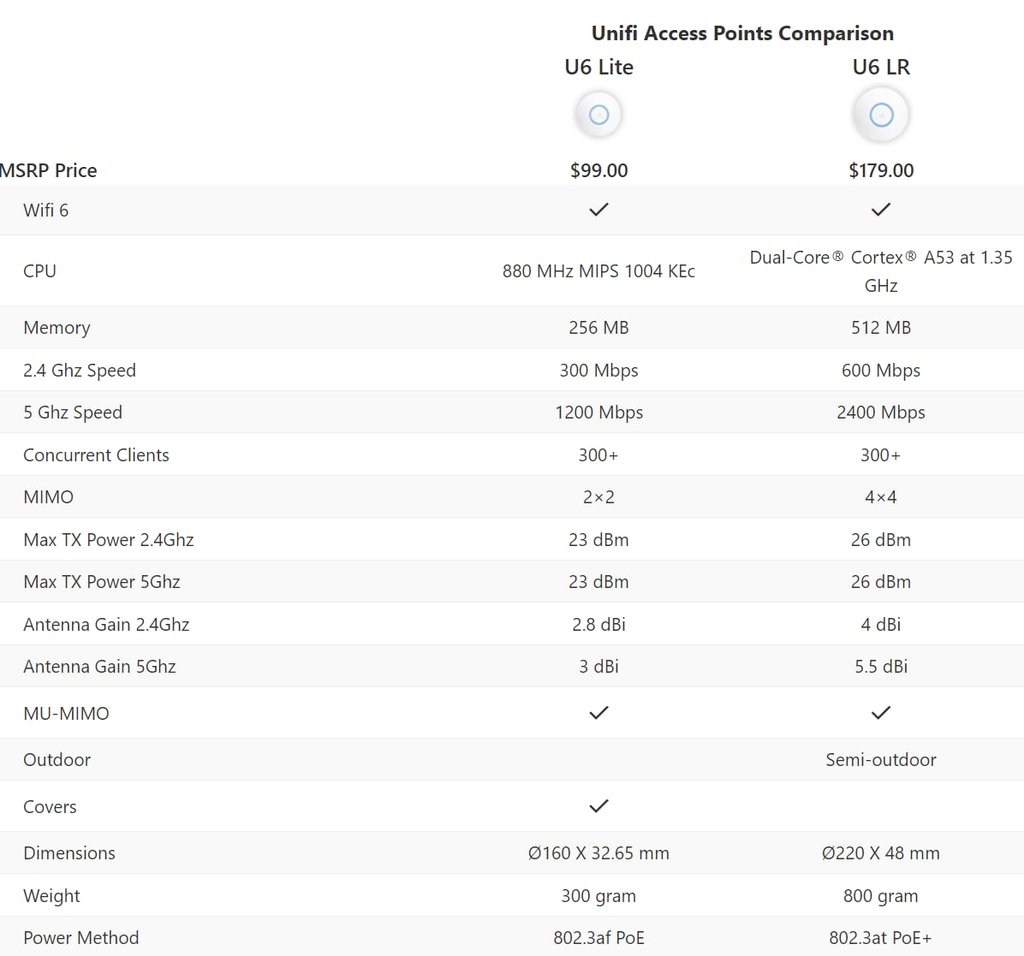This screenshot has width=1024, height=956.
Task: Click the Wifi 6 checkmark for U6 LR
Action: click(881, 210)
